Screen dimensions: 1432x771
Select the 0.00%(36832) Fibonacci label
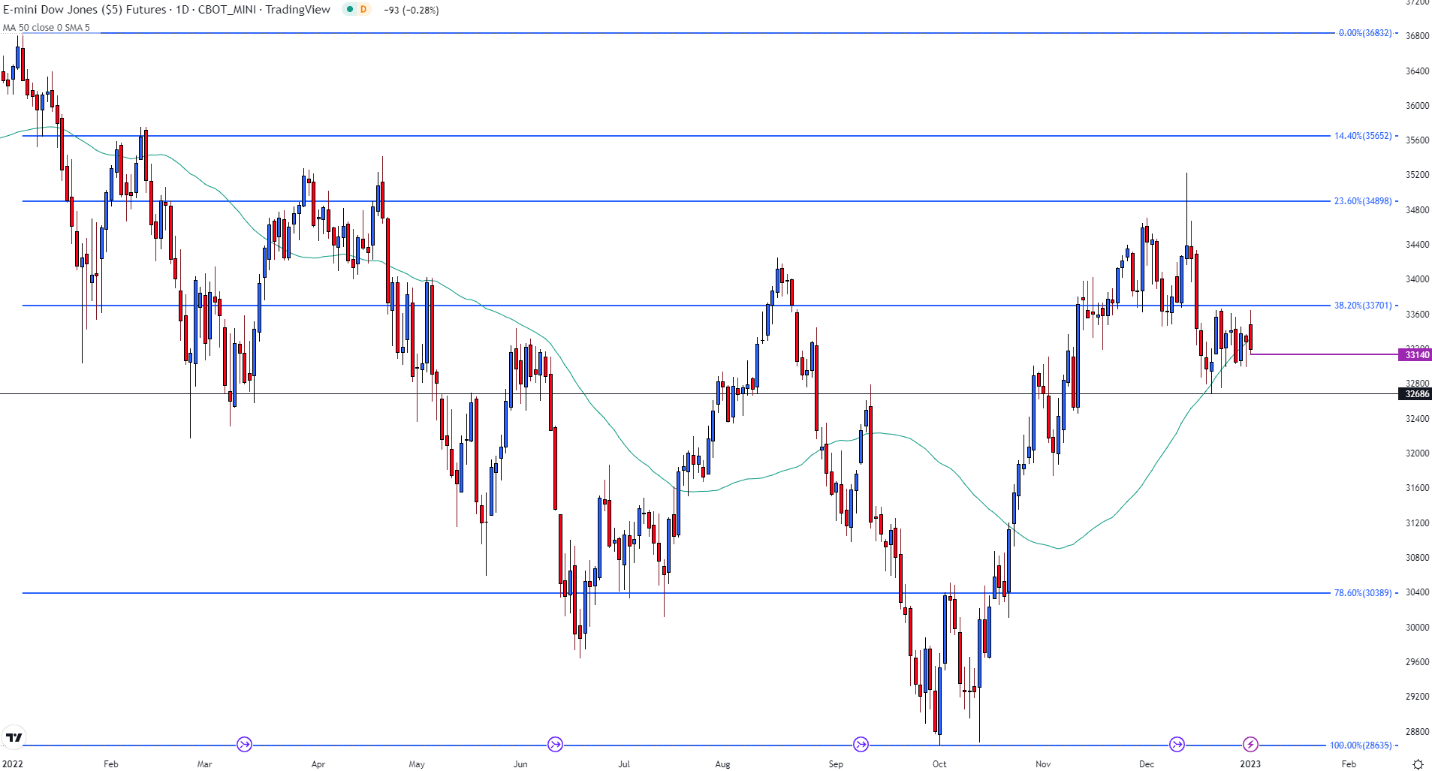point(1364,33)
